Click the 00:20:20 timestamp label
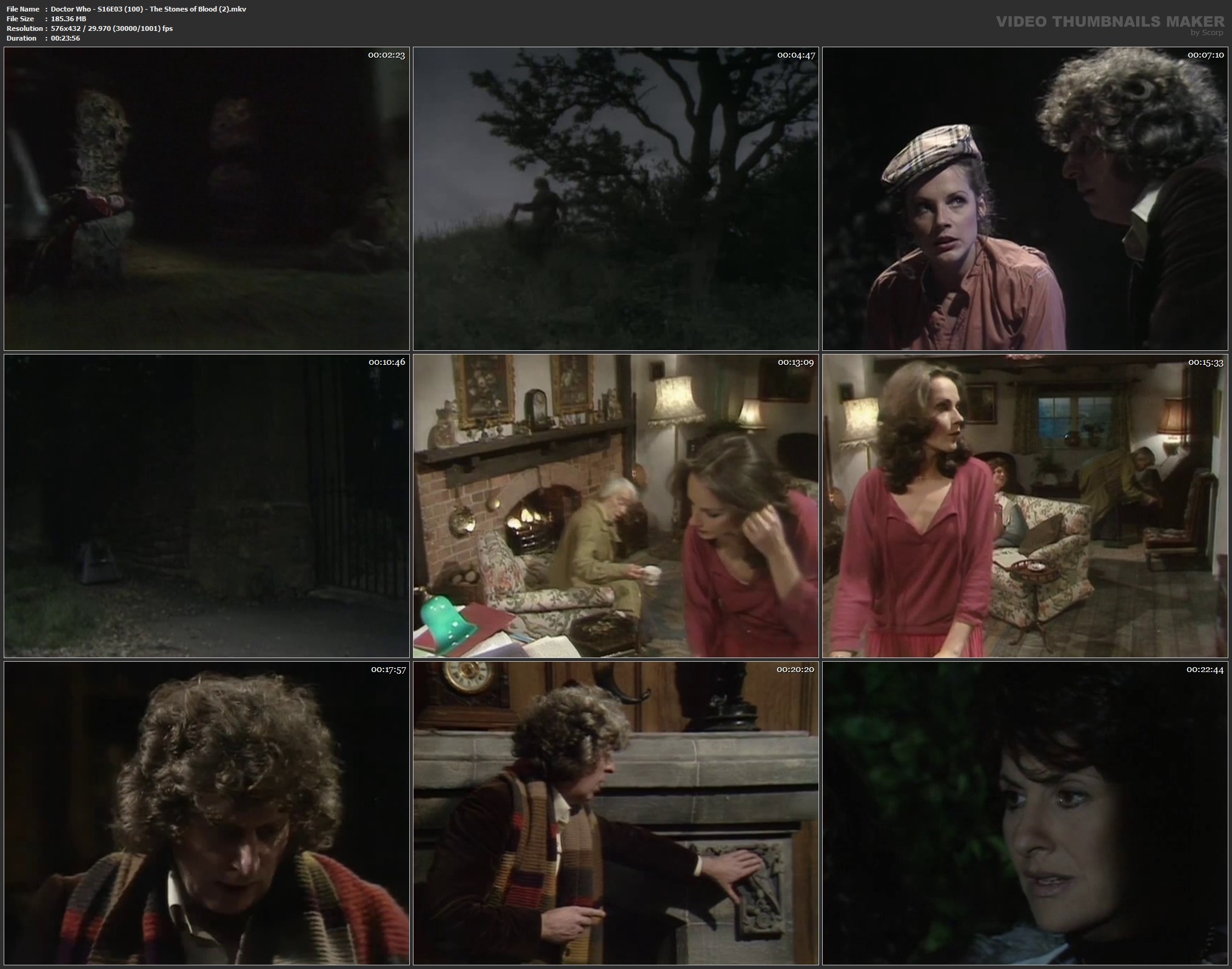The image size is (1232, 969). tap(795, 670)
